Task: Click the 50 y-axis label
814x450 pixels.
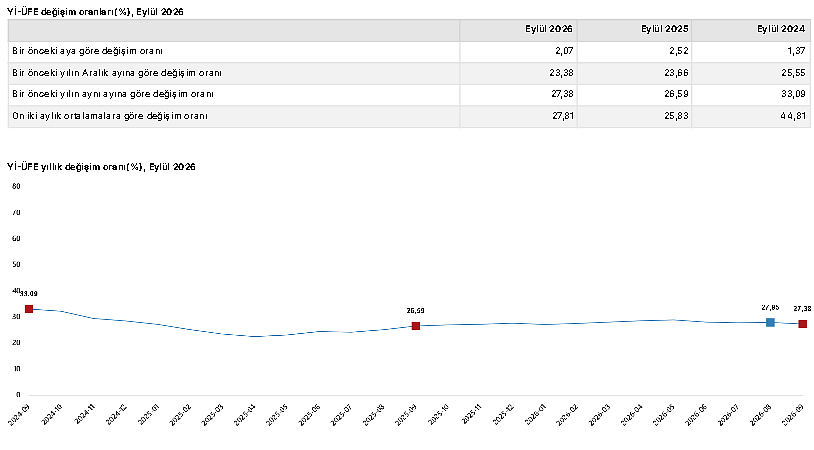Action: [x=16, y=264]
